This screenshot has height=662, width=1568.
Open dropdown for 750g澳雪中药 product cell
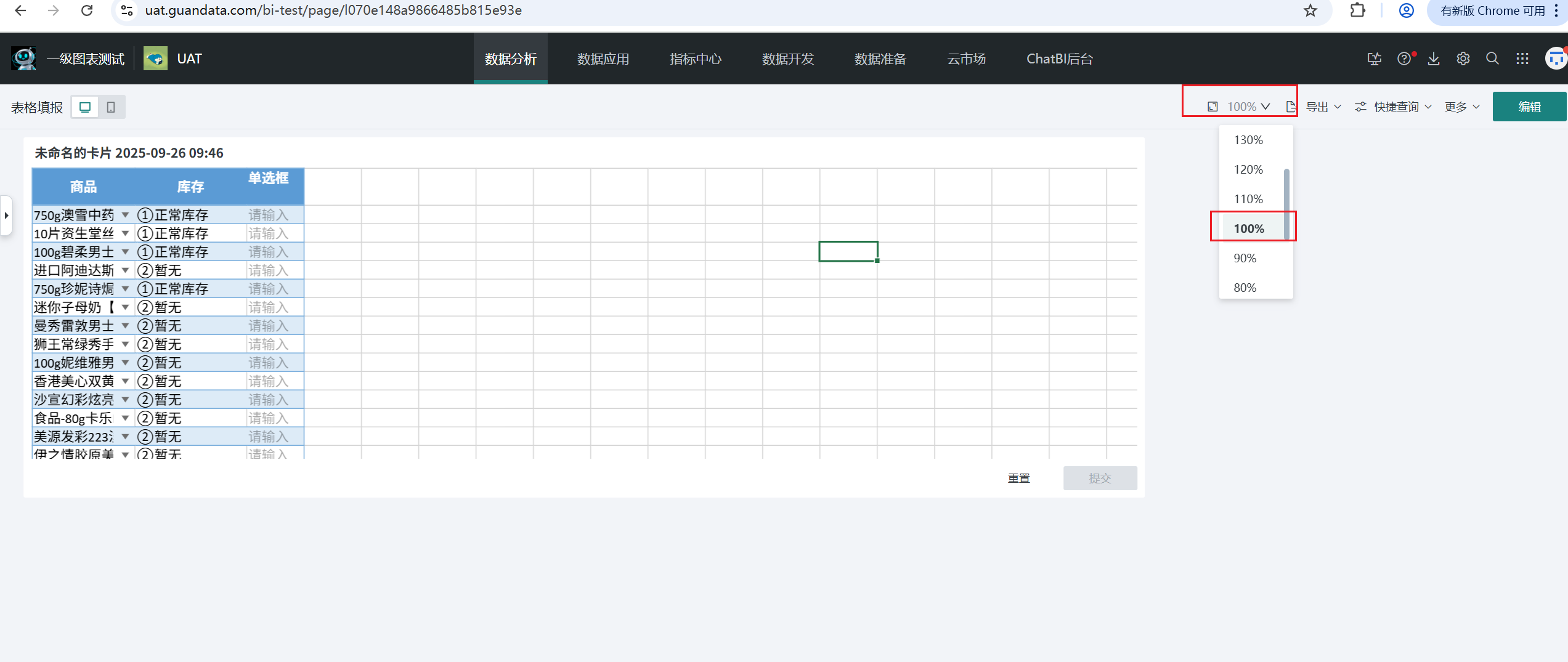coord(125,215)
